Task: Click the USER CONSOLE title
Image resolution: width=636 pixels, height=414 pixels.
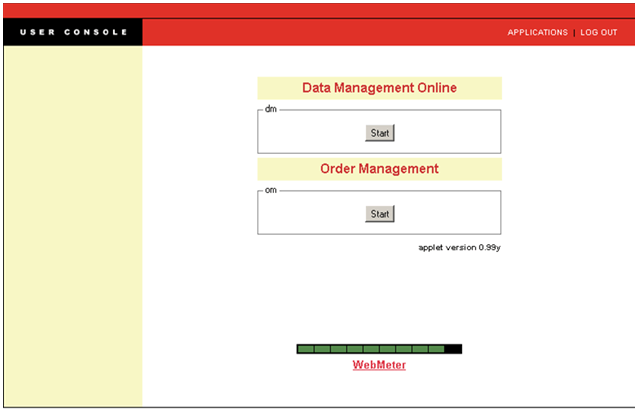Action: [73, 32]
